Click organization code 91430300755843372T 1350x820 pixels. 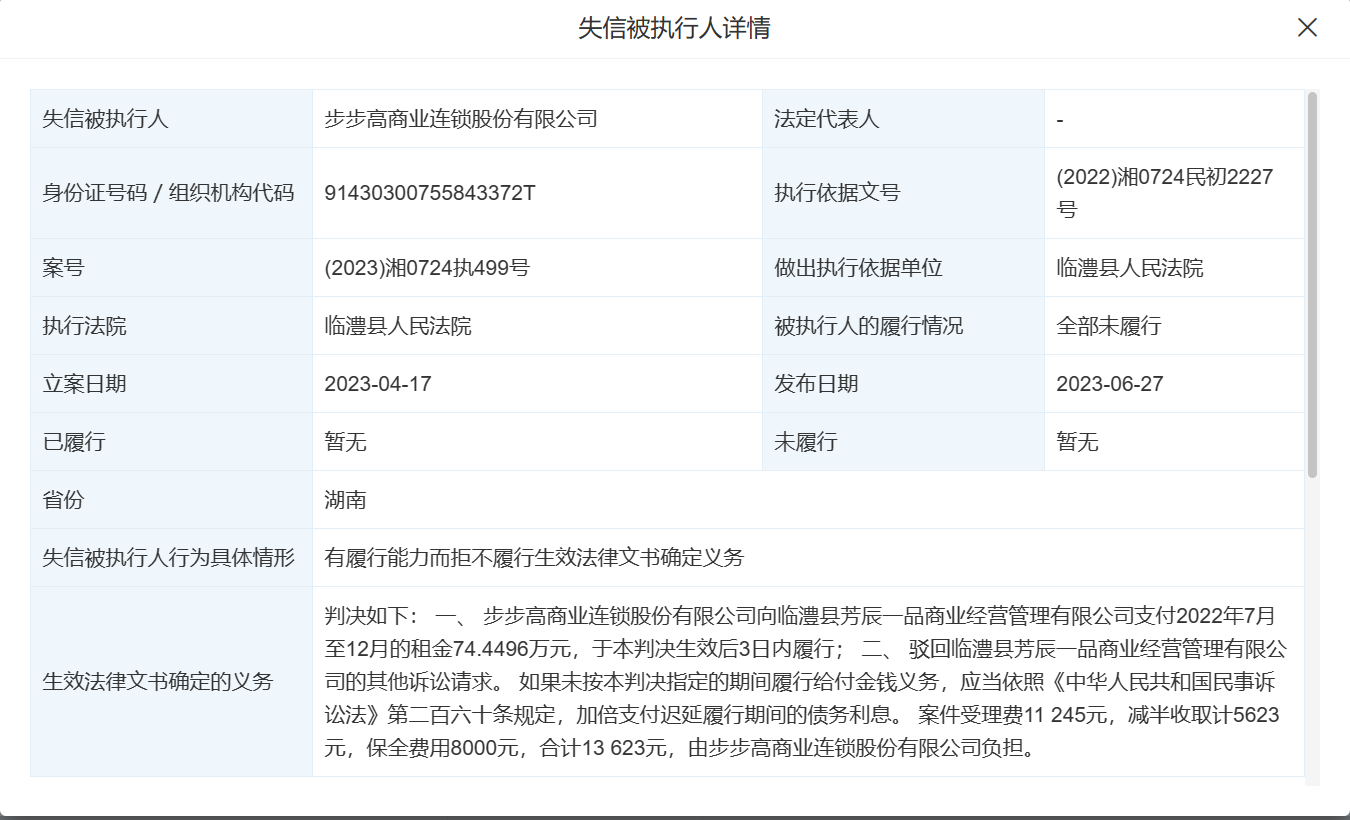430,193
